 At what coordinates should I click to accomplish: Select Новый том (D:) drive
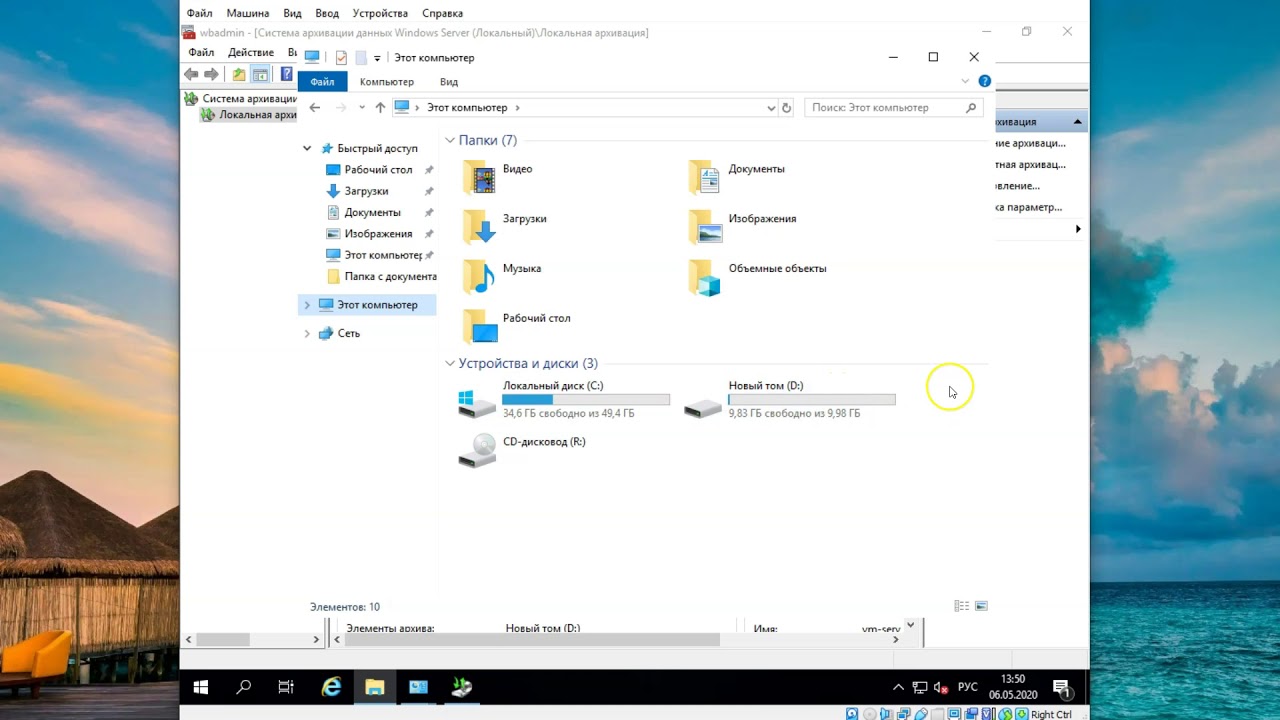click(789, 399)
